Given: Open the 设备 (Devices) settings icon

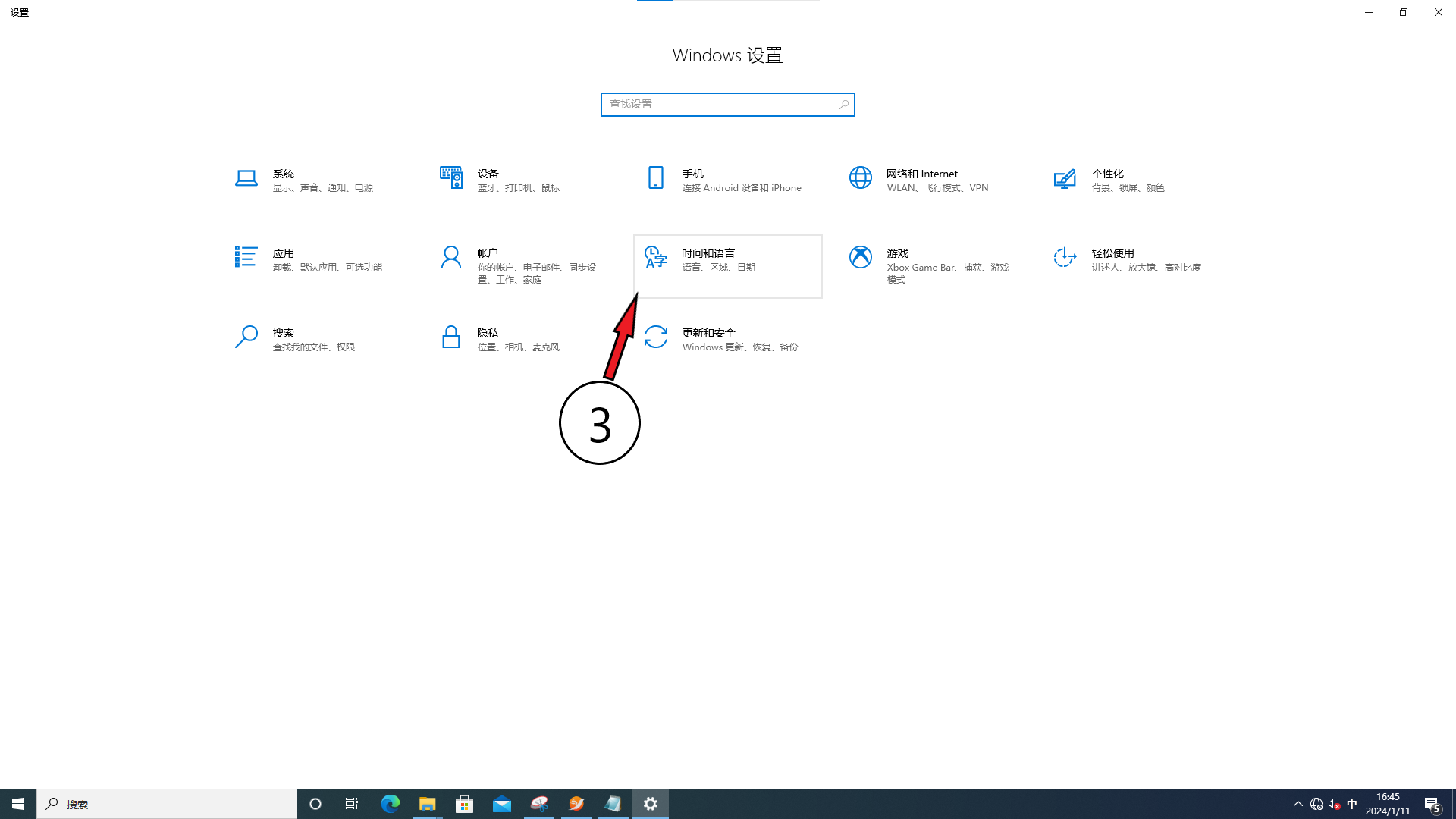Looking at the screenshot, I should [x=450, y=178].
